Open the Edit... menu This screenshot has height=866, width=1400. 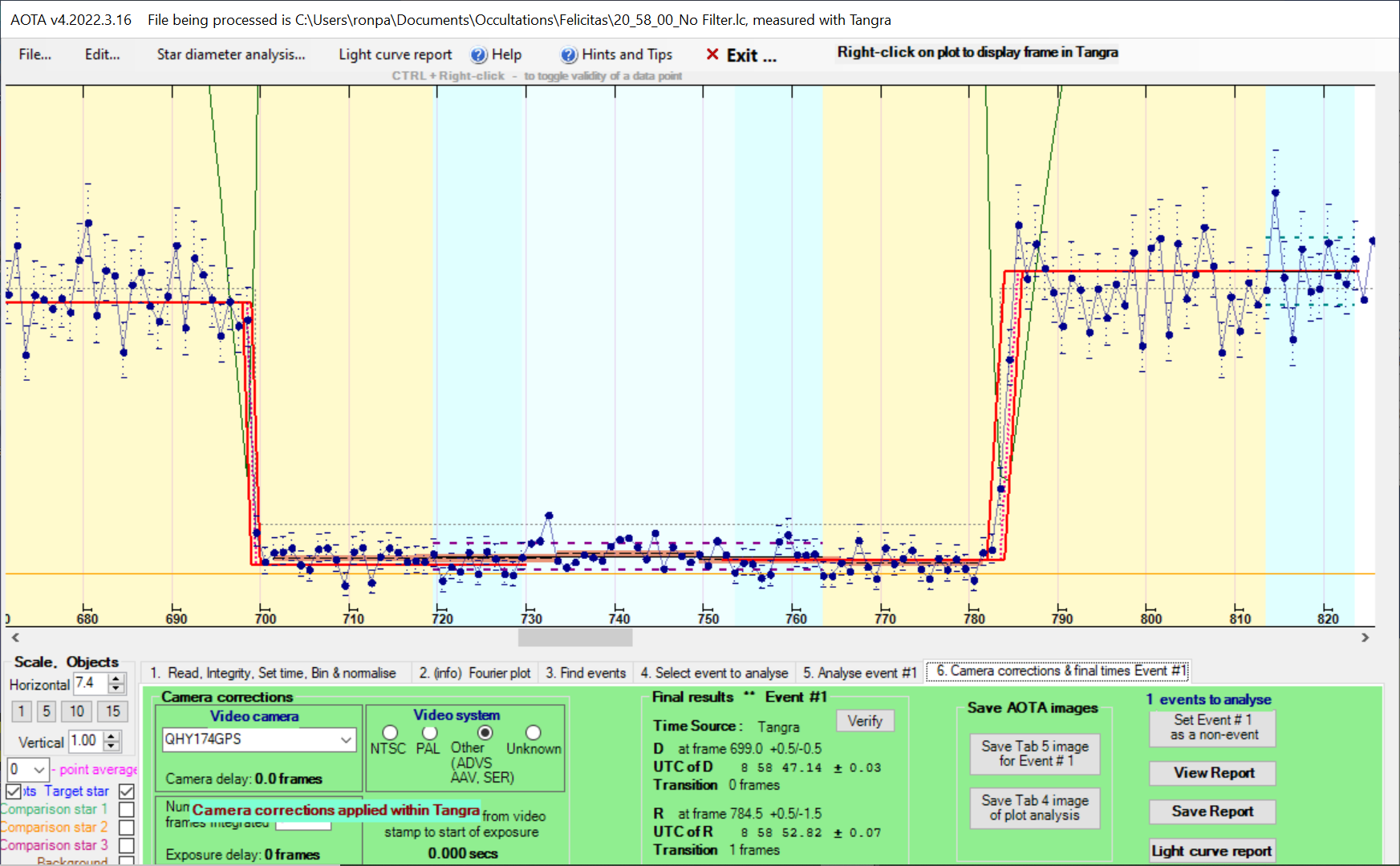point(102,55)
